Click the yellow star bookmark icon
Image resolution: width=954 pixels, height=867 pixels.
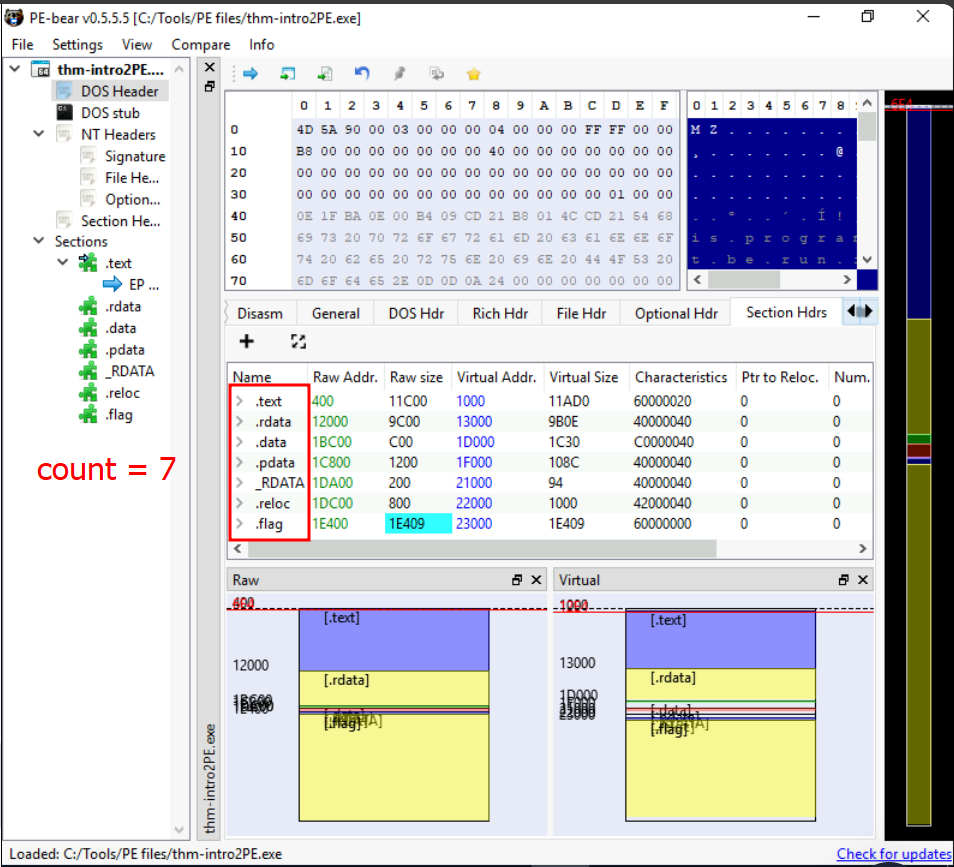tap(473, 74)
